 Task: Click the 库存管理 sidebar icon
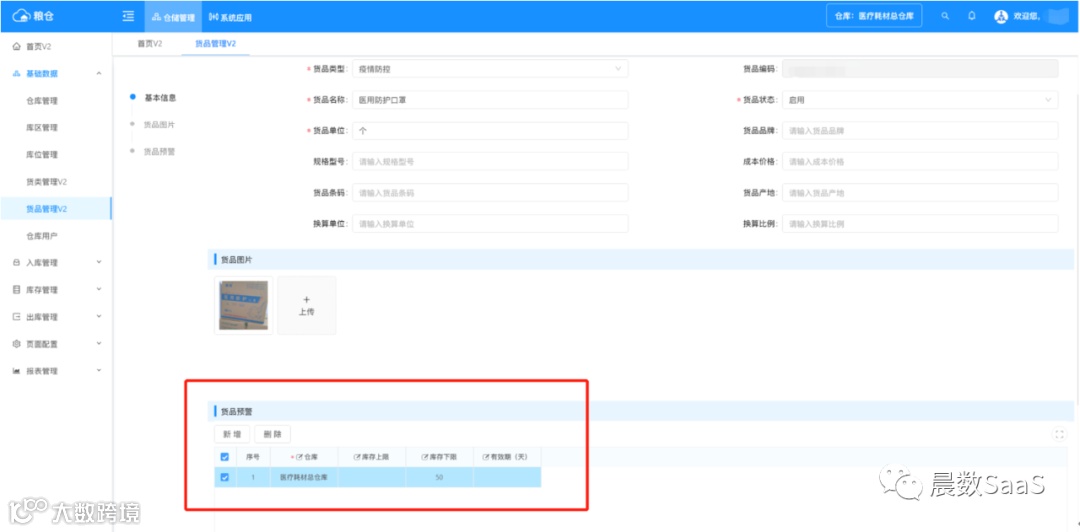17,289
